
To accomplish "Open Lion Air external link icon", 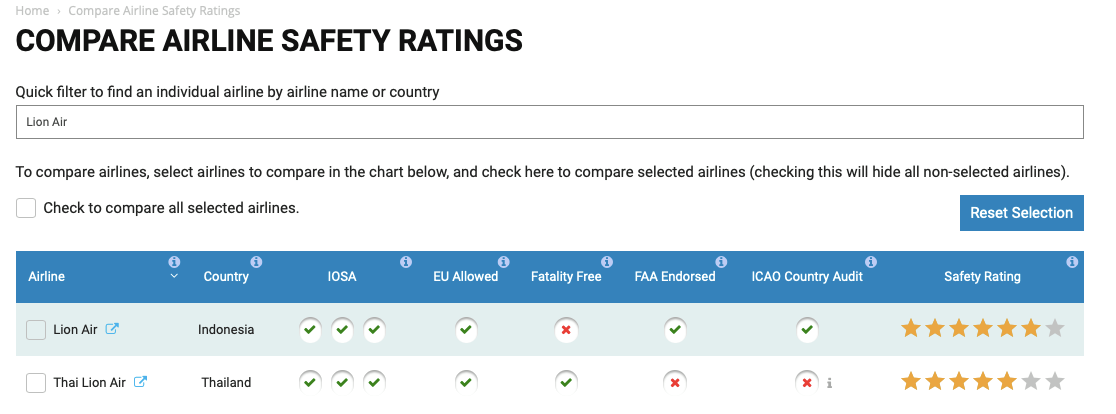I will 112,329.
